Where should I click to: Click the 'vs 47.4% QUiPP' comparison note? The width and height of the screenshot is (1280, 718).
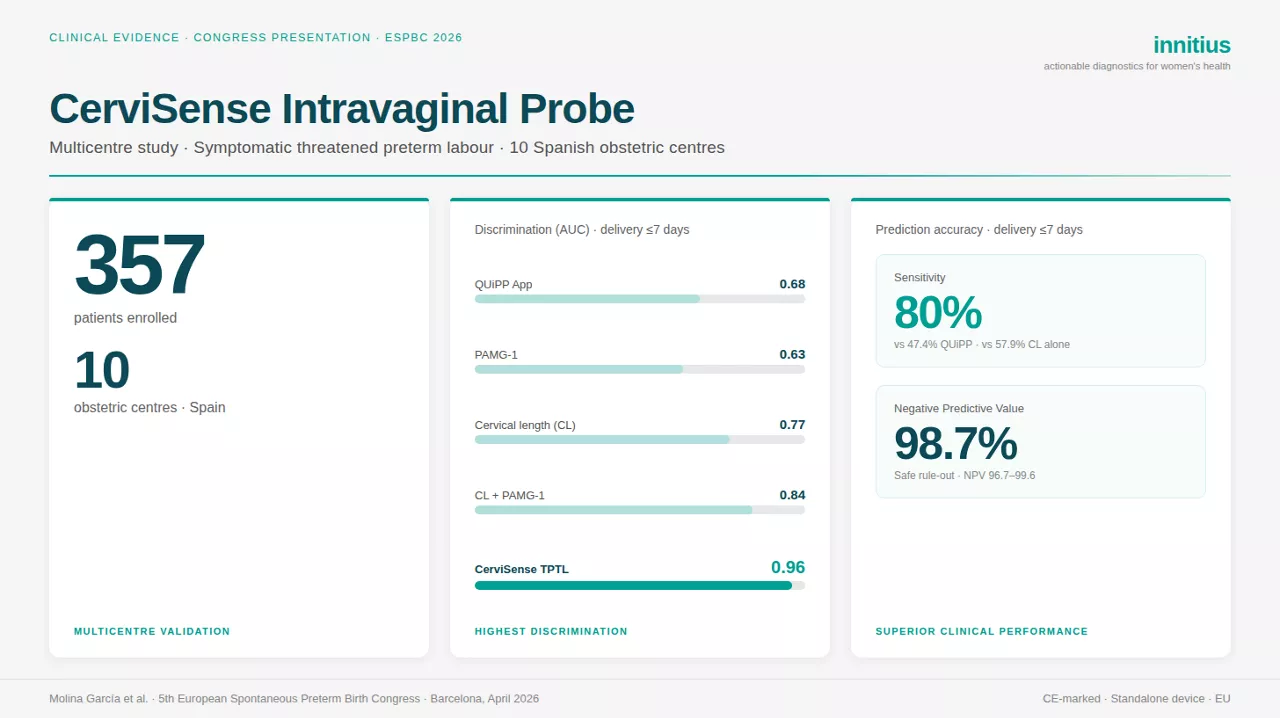pyautogui.click(x=982, y=345)
